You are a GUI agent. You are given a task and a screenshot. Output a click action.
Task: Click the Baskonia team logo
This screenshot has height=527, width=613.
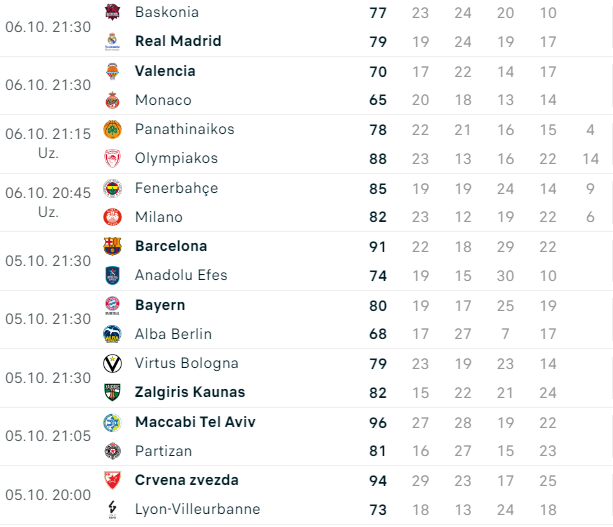tap(113, 12)
